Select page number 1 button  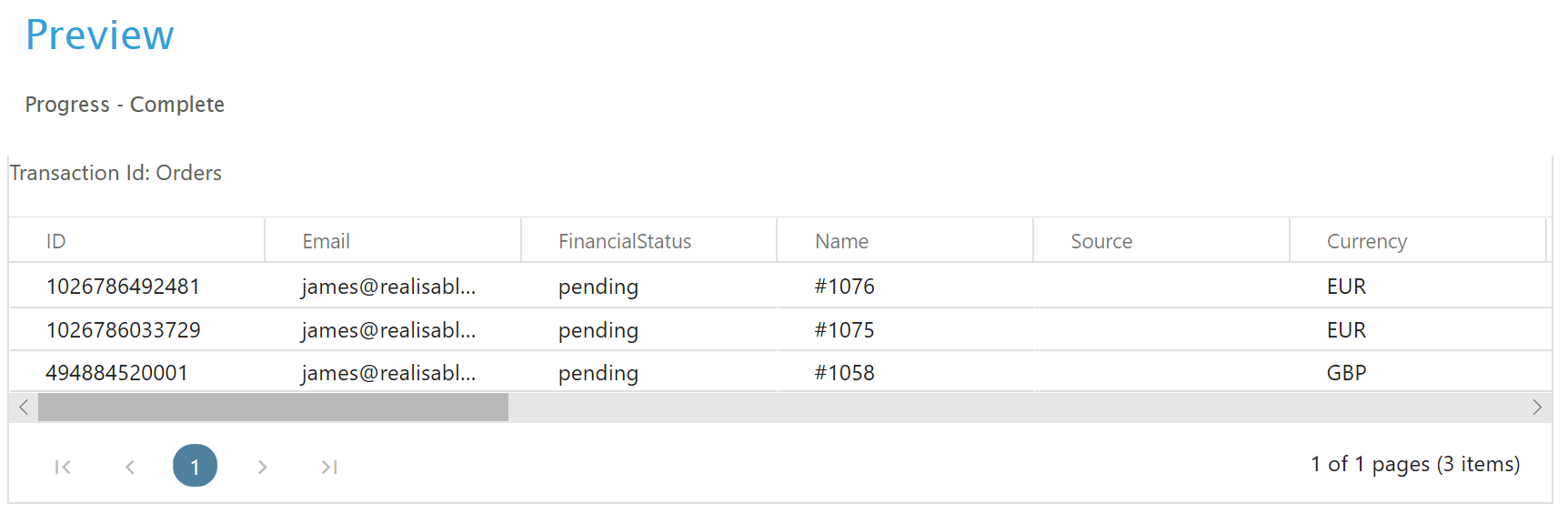[195, 466]
